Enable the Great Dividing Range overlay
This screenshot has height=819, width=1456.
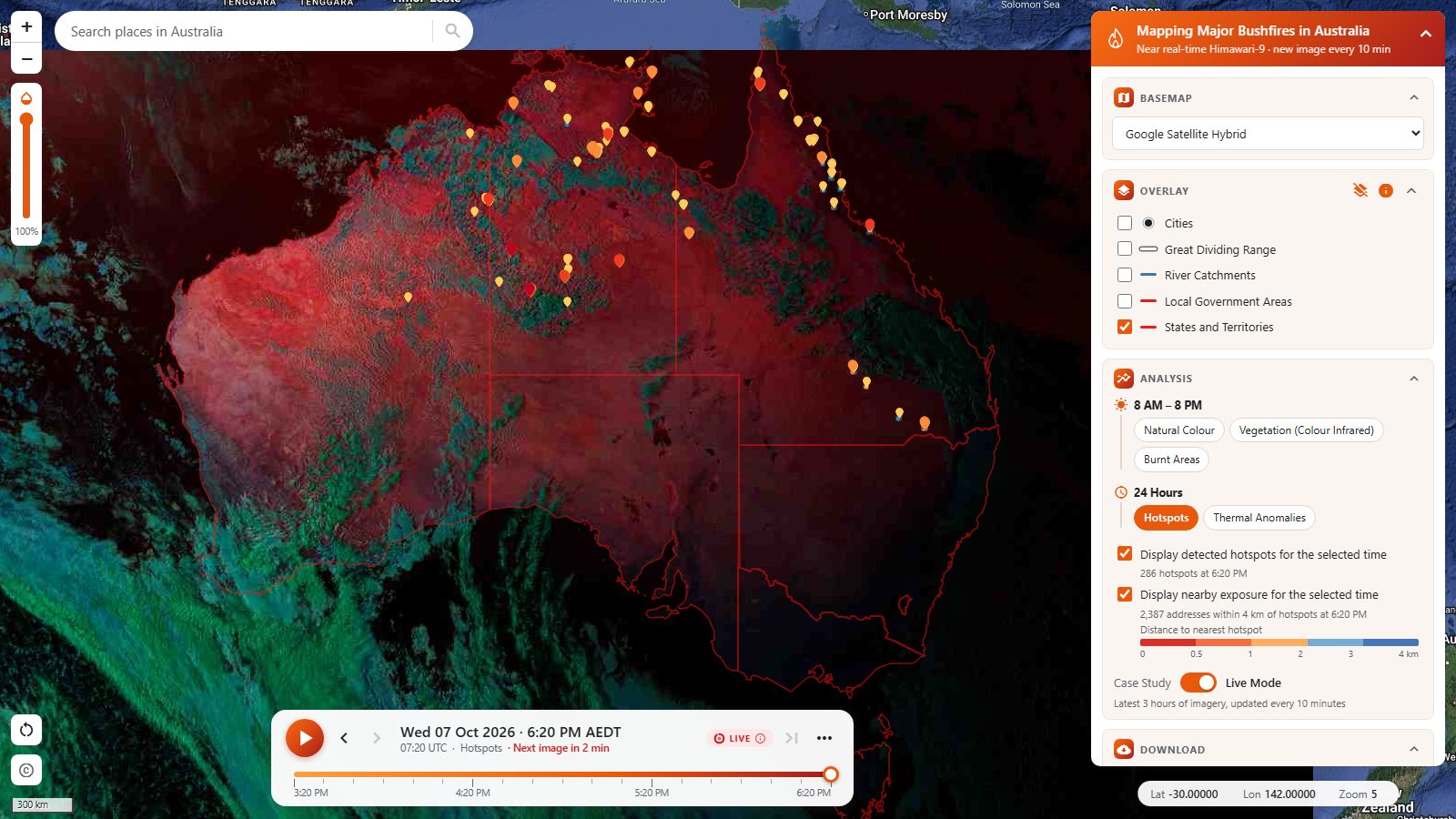point(1125,248)
